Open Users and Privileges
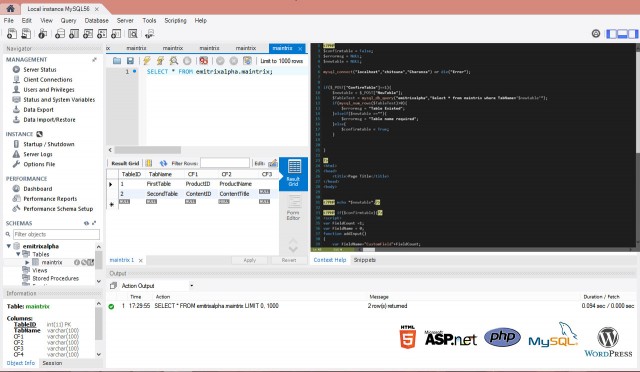The width and height of the screenshot is (640, 372). coord(49,89)
